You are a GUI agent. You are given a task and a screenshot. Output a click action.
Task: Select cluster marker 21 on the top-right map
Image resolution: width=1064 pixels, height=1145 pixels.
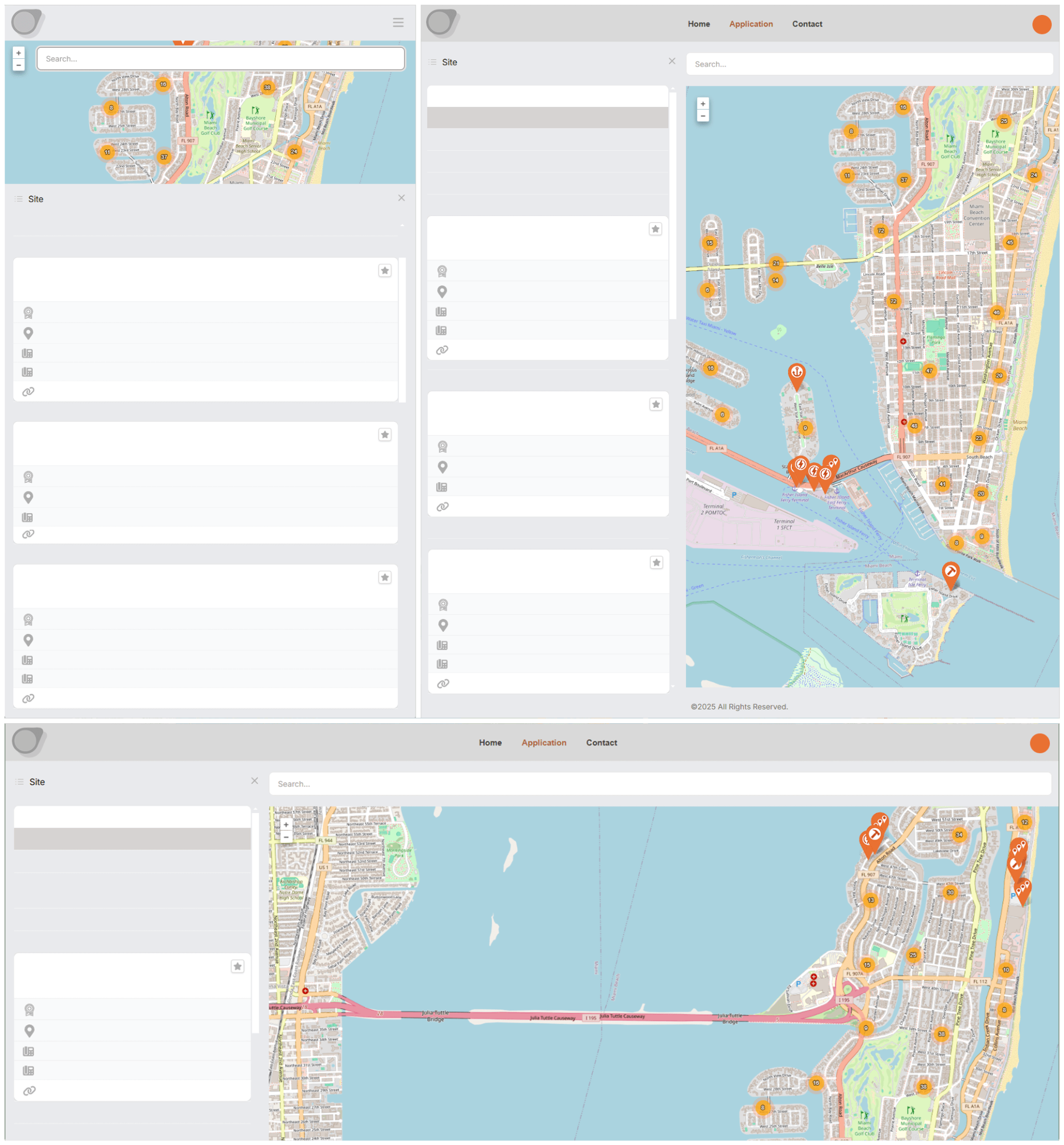[776, 263]
